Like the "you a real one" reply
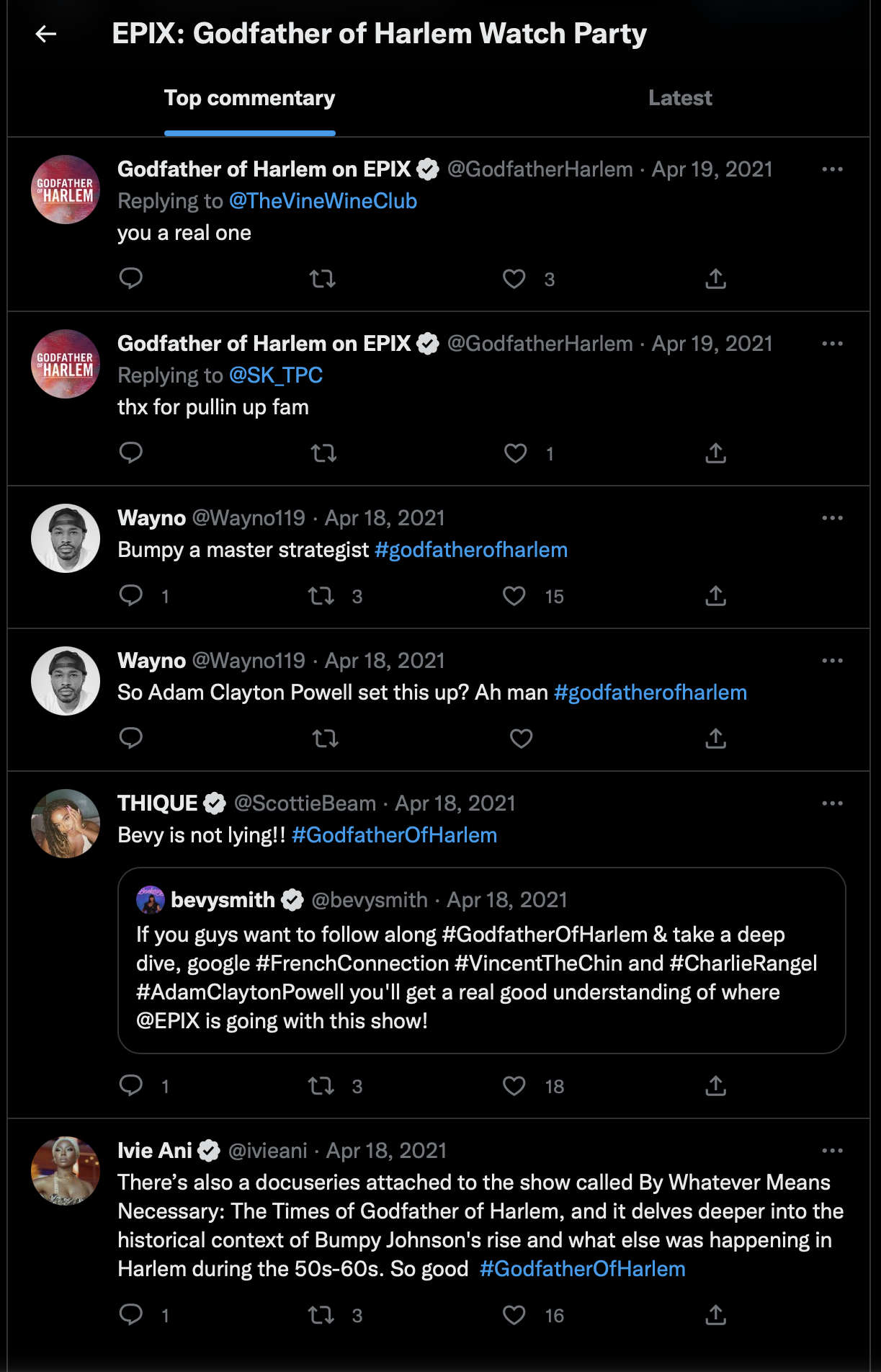Screen dimensions: 881x1372 click(x=514, y=279)
